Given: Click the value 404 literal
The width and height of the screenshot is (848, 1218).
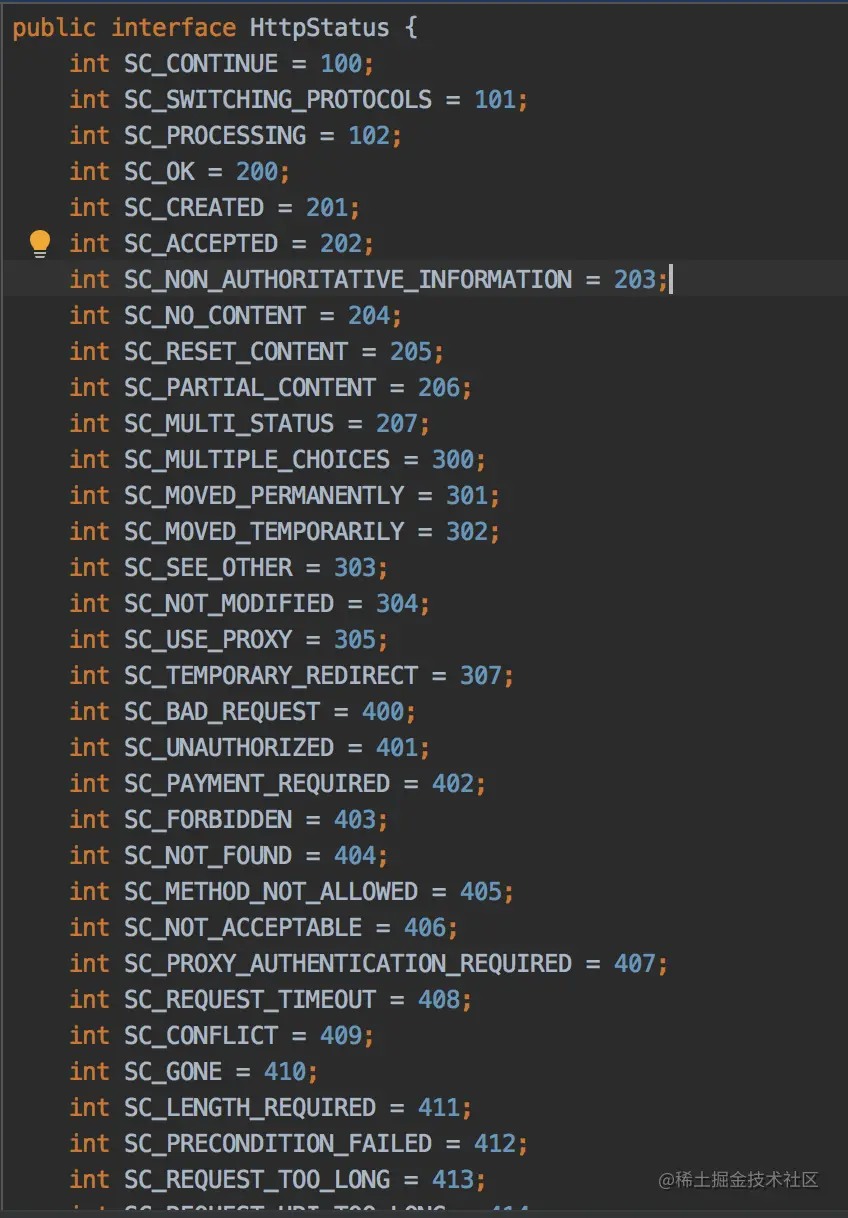Looking at the screenshot, I should click(355, 855).
